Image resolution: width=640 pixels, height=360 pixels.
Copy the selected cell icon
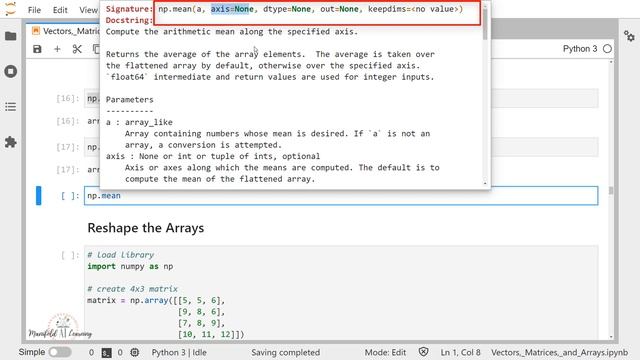pos(96,49)
